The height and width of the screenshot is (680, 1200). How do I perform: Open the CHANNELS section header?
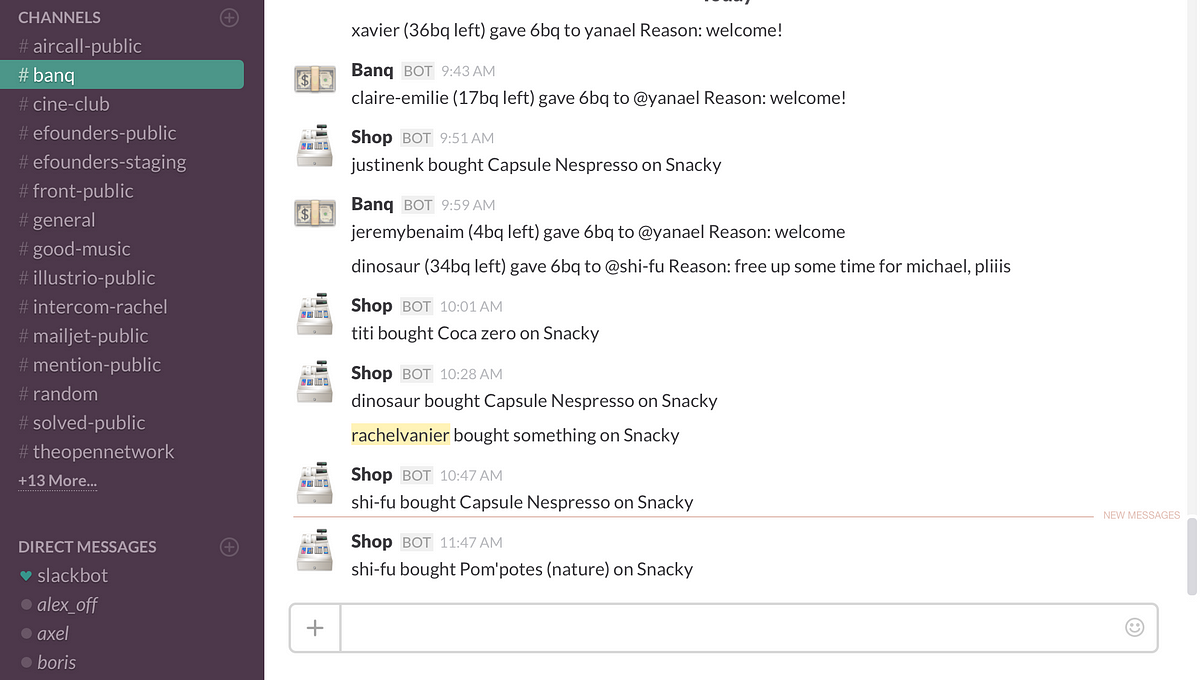tap(59, 17)
